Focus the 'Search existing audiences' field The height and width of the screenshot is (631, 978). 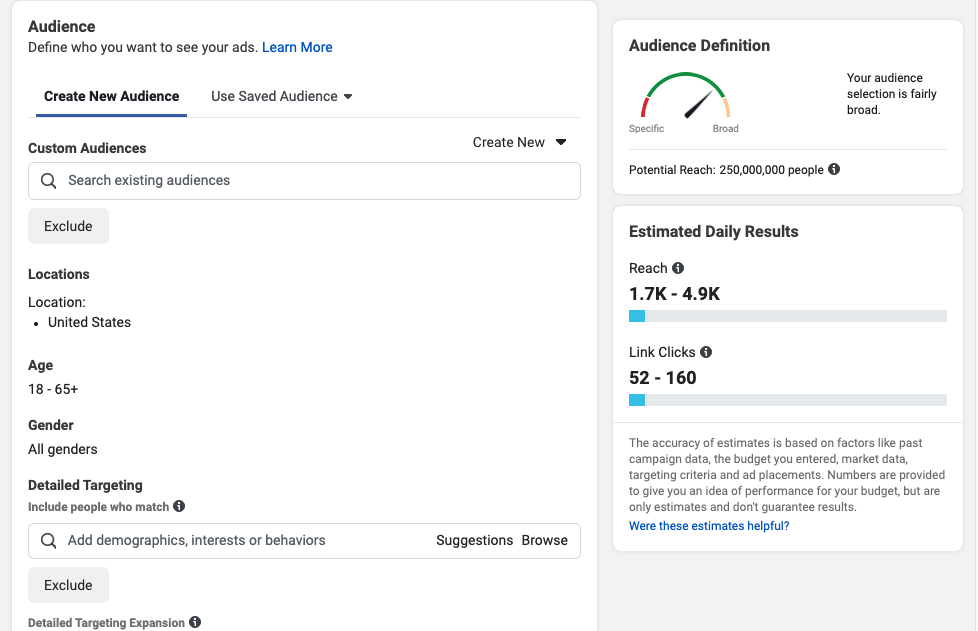click(304, 181)
